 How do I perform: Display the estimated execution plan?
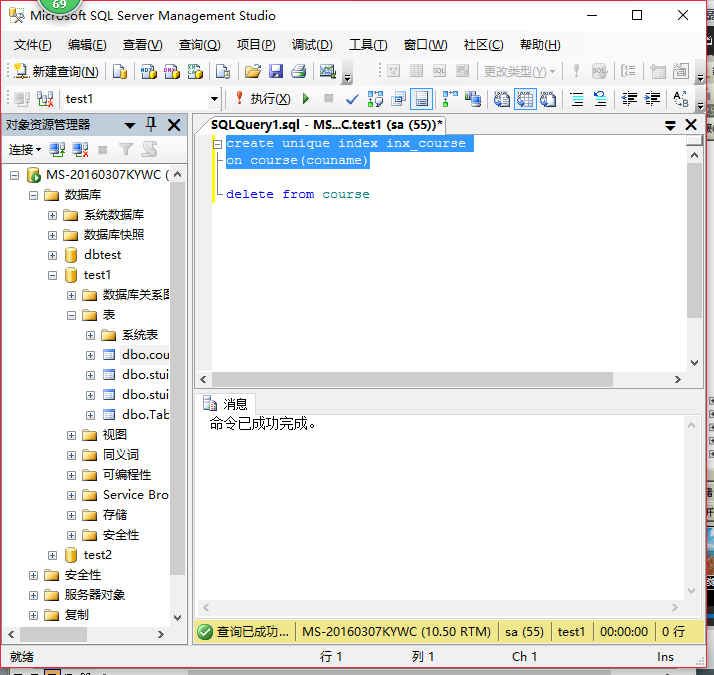376,98
